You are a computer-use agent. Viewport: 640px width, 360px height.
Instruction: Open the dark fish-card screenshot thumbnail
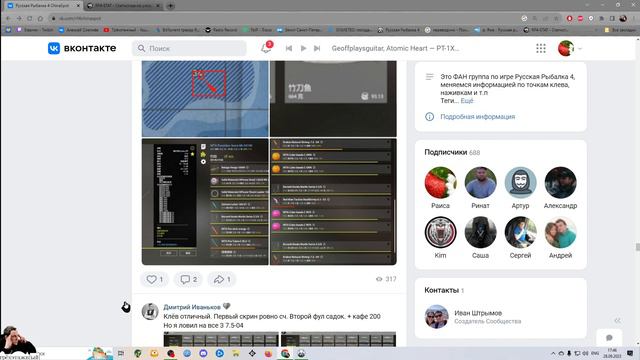(x=333, y=99)
